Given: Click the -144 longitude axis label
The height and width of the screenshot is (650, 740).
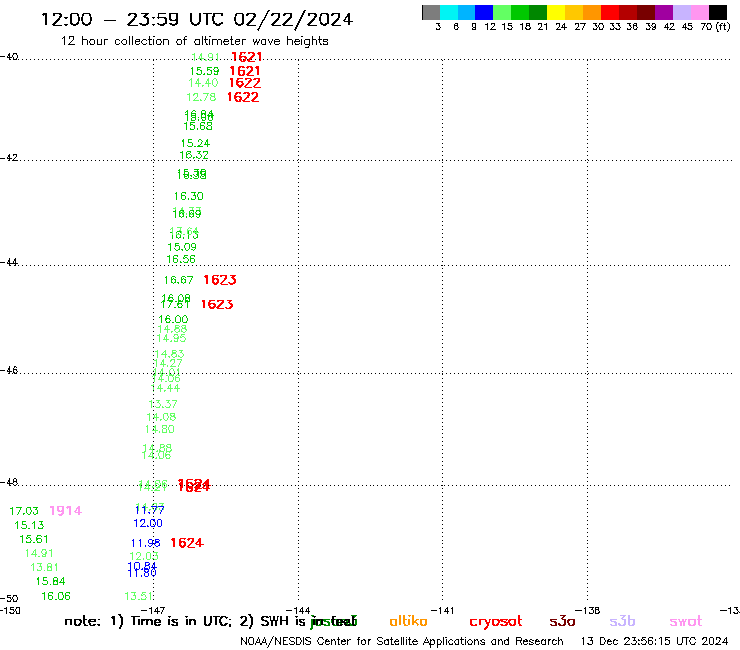Looking at the screenshot, I should coord(298,610).
